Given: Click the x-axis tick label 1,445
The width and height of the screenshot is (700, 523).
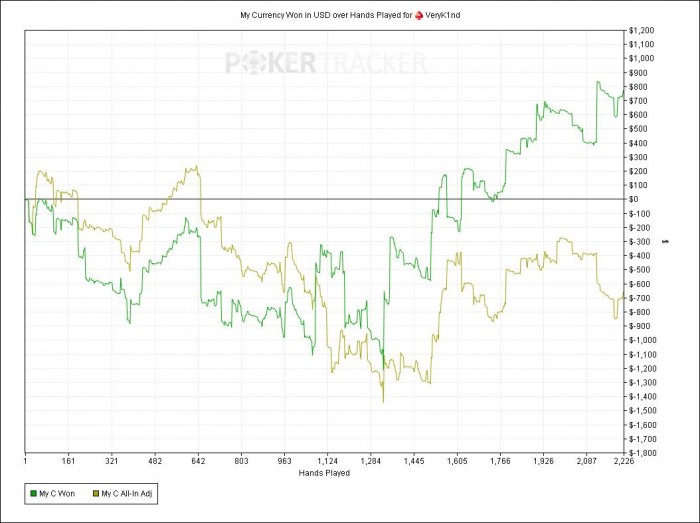Looking at the screenshot, I should click(414, 461).
